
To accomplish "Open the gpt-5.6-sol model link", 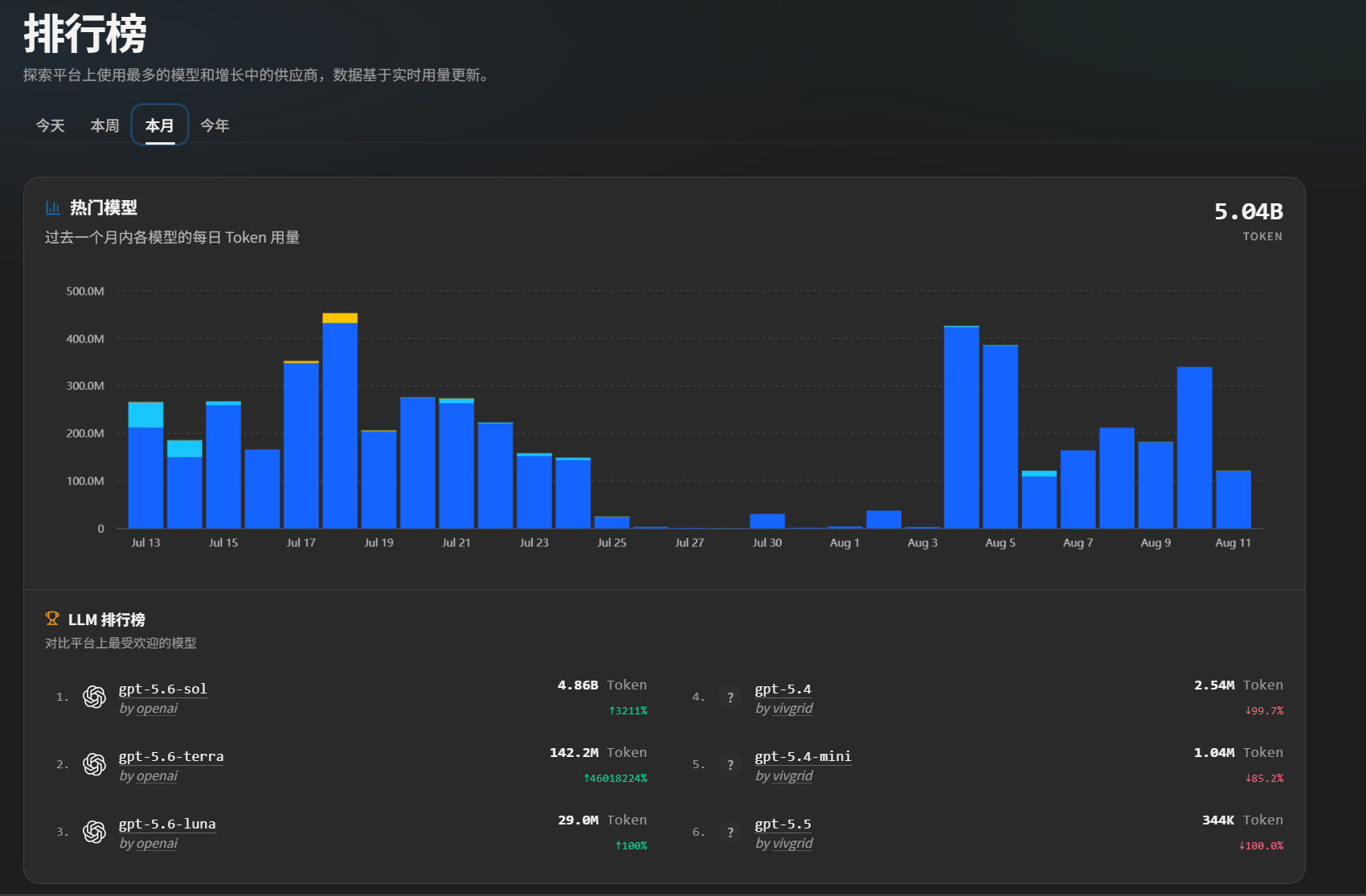I will [x=163, y=689].
